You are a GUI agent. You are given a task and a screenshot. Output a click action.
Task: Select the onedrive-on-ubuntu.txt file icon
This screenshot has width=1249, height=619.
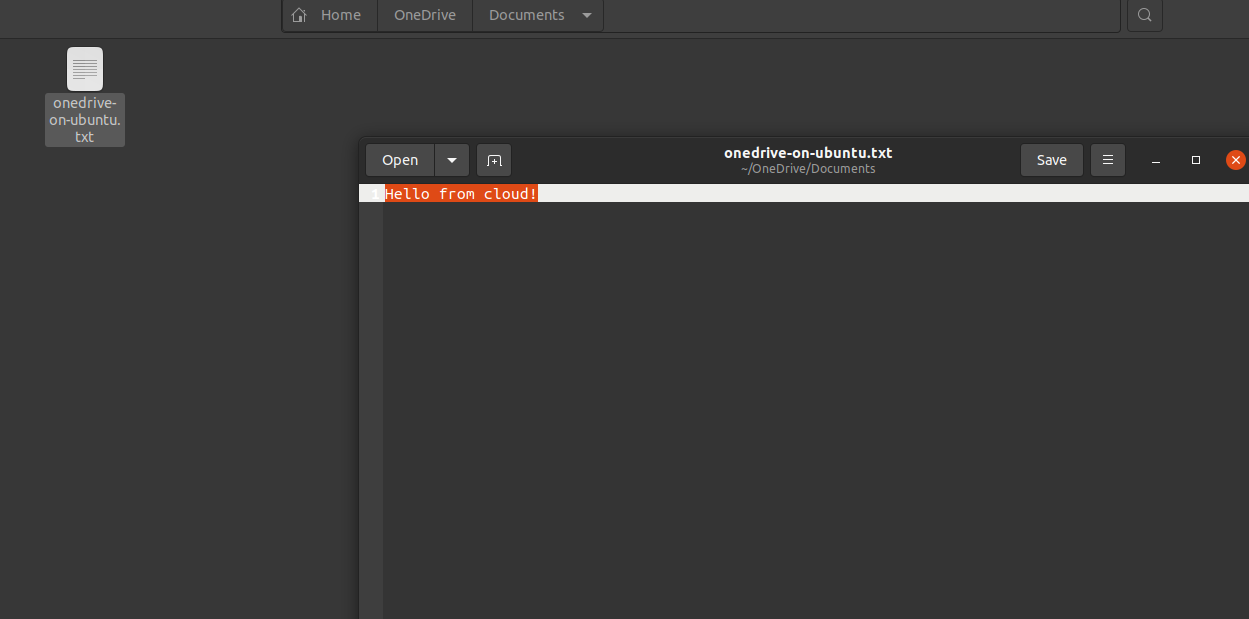(x=85, y=69)
